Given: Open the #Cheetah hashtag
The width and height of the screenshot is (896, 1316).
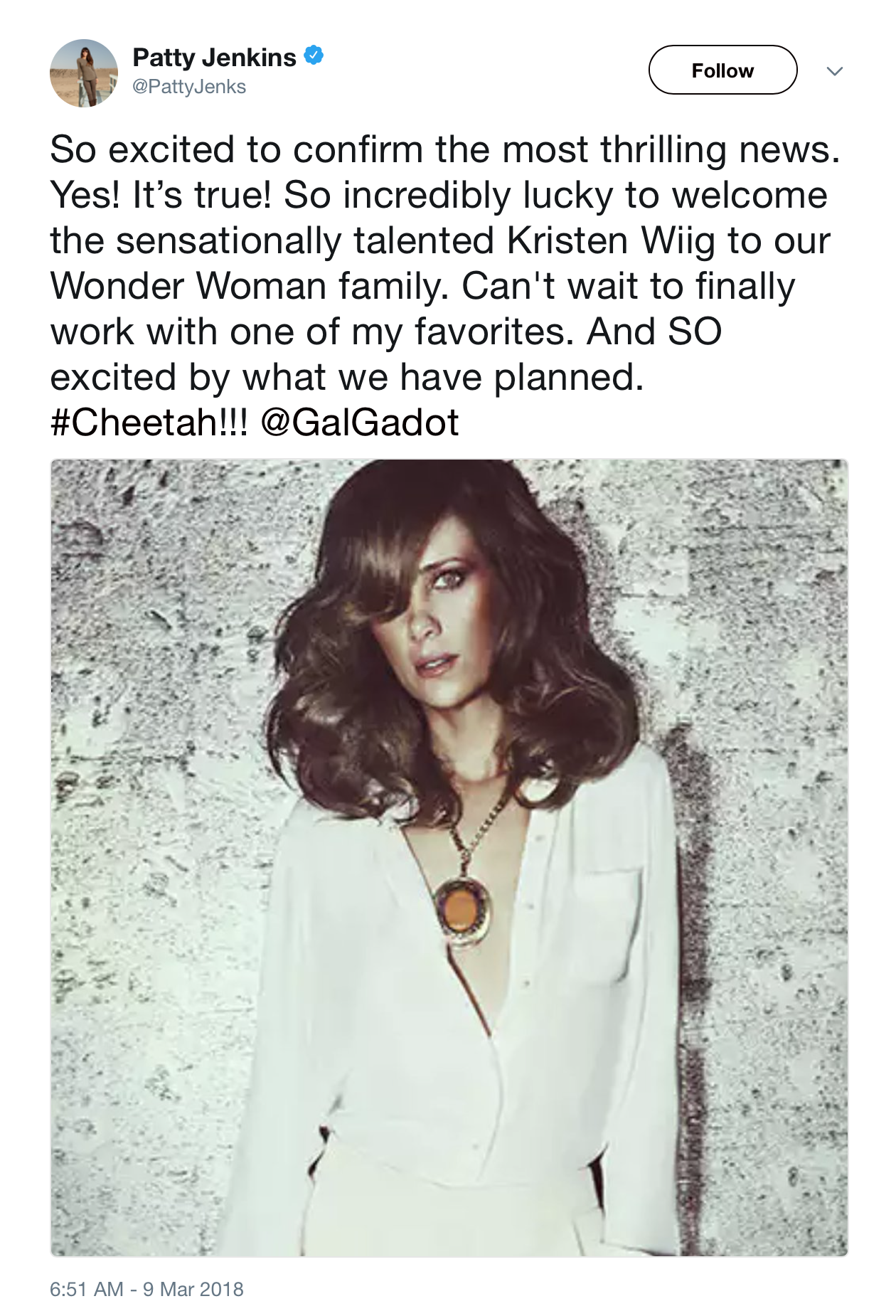Looking at the screenshot, I should [149, 423].
